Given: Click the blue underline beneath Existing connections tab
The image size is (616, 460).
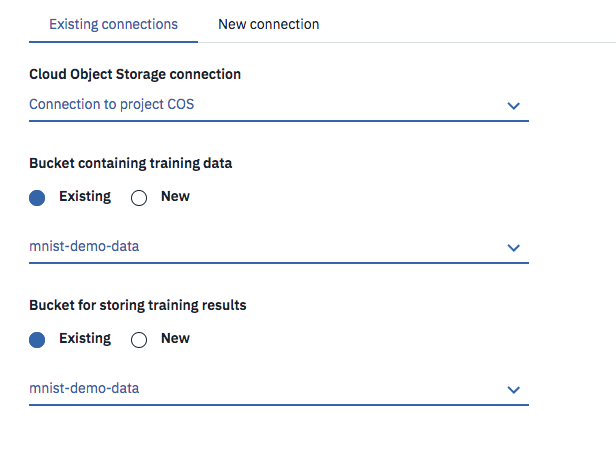Looking at the screenshot, I should 113,42.
